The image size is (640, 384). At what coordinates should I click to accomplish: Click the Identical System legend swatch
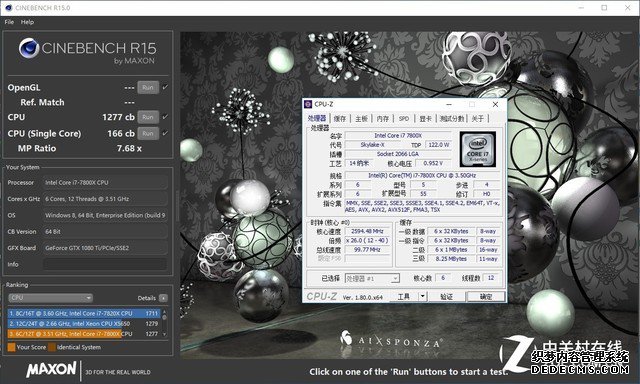click(52, 347)
